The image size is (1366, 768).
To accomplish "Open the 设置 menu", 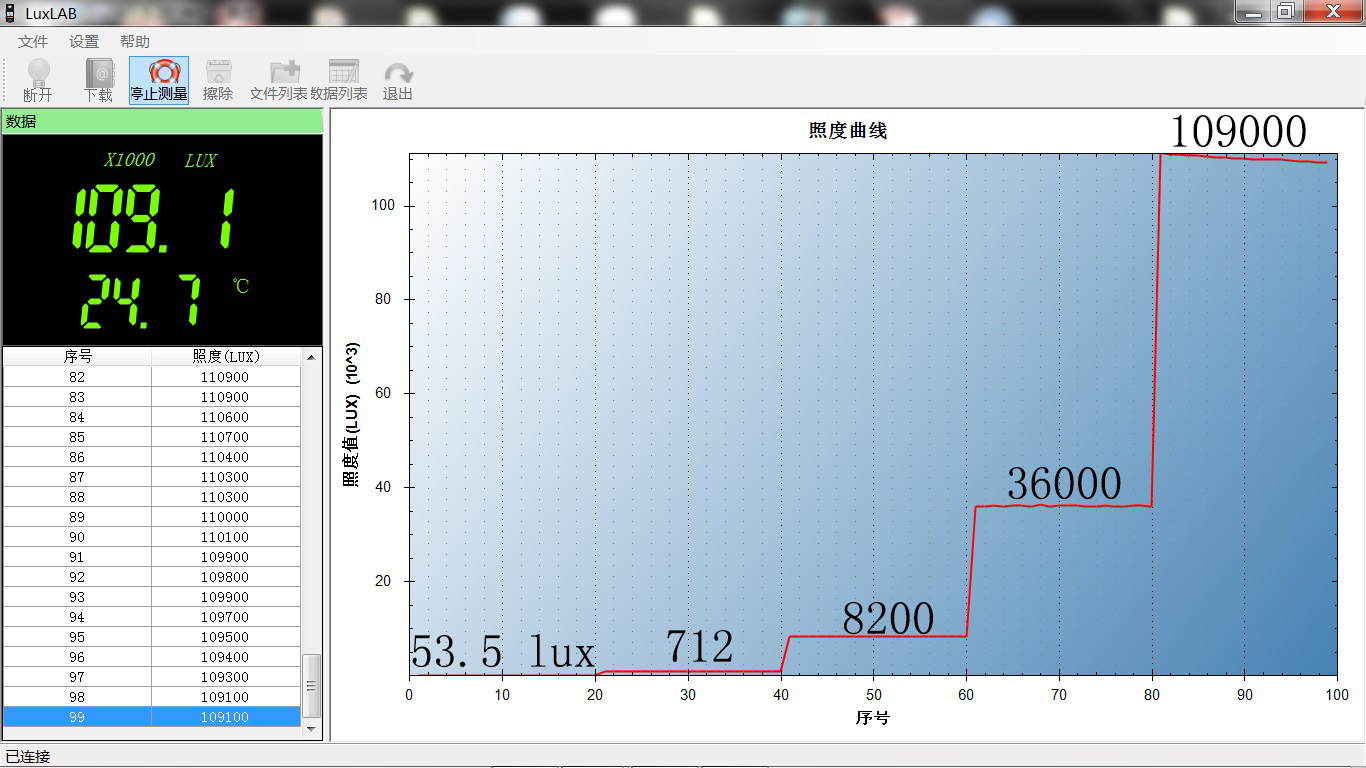I will (84, 41).
